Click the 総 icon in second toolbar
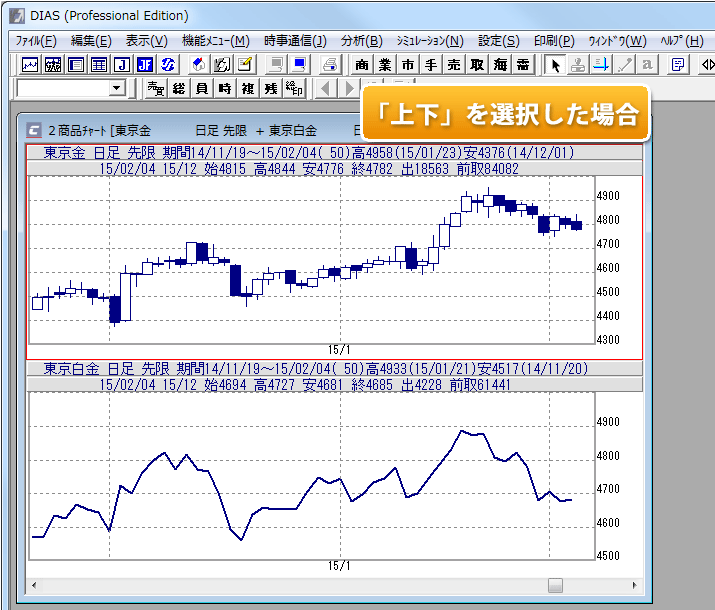 [179, 89]
